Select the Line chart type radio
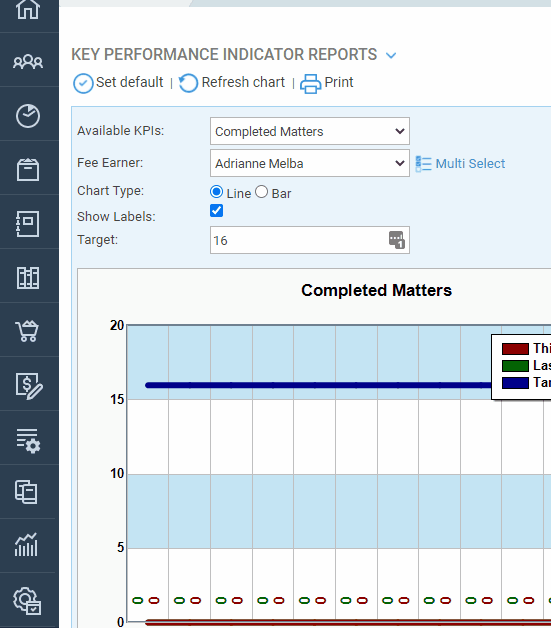 coord(216,192)
